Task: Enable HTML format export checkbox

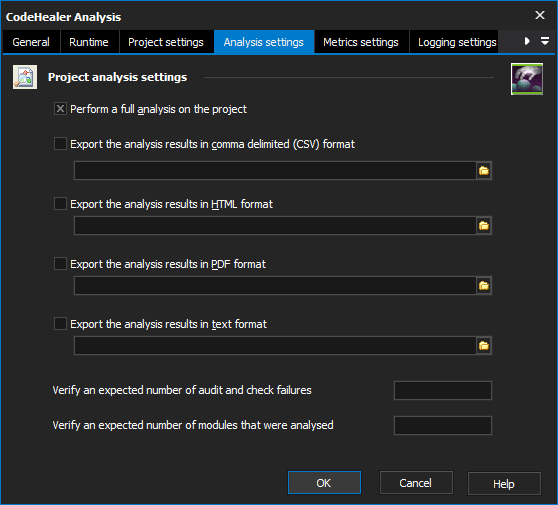Action: click(x=60, y=204)
